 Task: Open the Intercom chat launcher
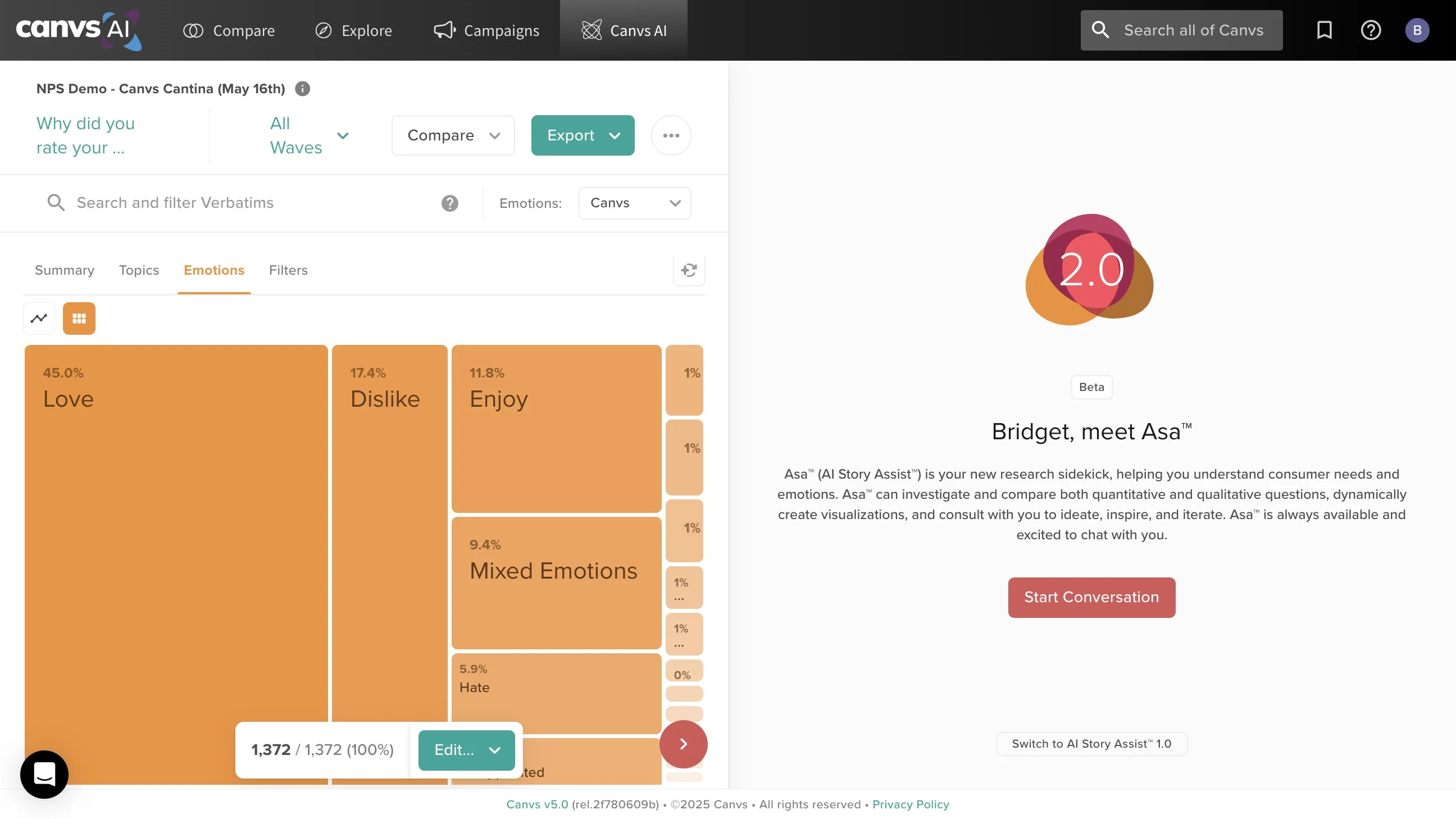point(44,775)
